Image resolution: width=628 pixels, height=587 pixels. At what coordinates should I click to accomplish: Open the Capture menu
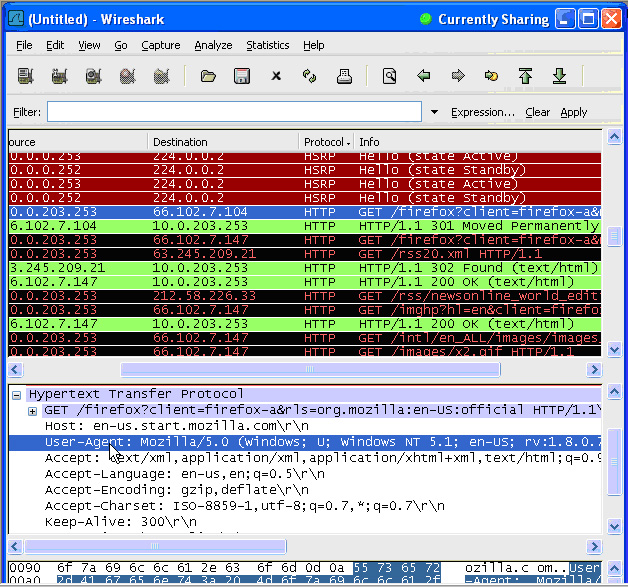[161, 45]
